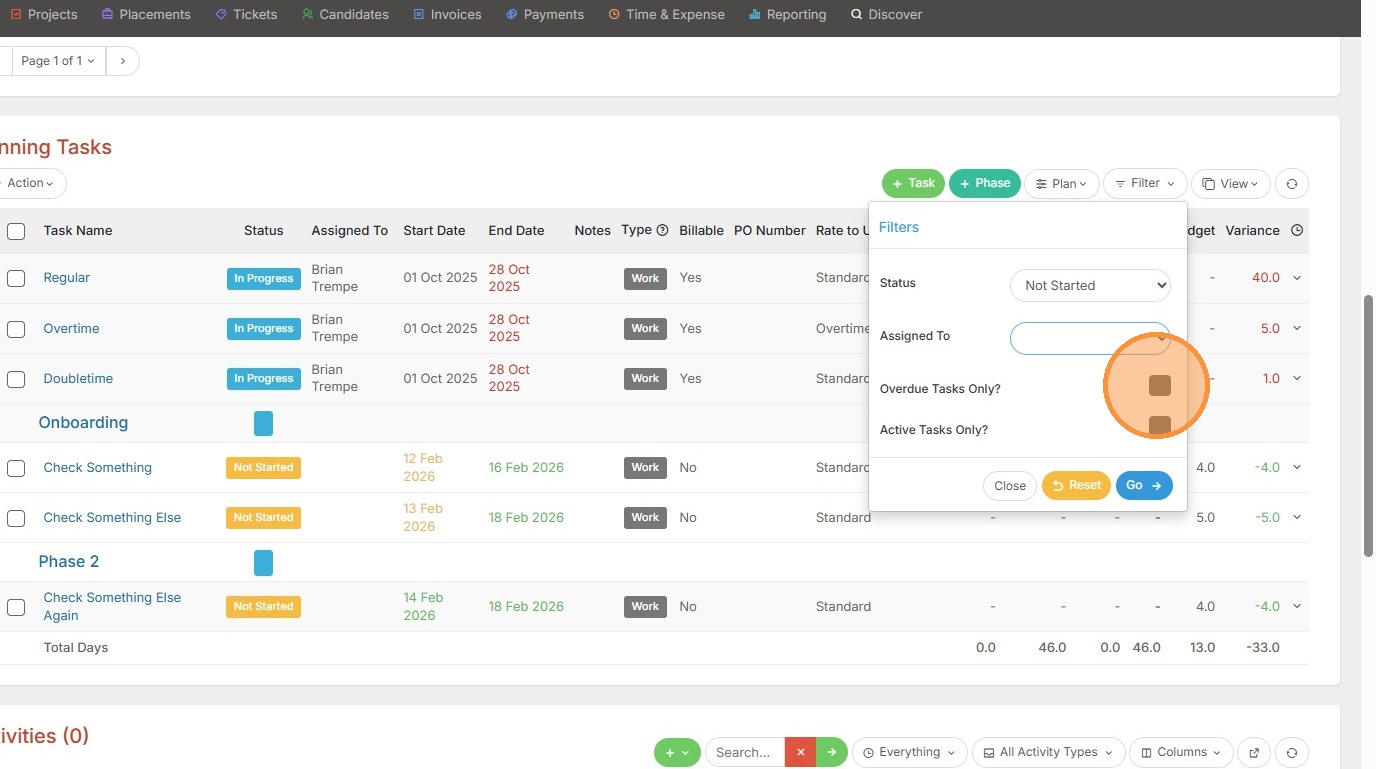Open the Everything activities dropdown
The height and width of the screenshot is (769, 1376).
coord(909,752)
